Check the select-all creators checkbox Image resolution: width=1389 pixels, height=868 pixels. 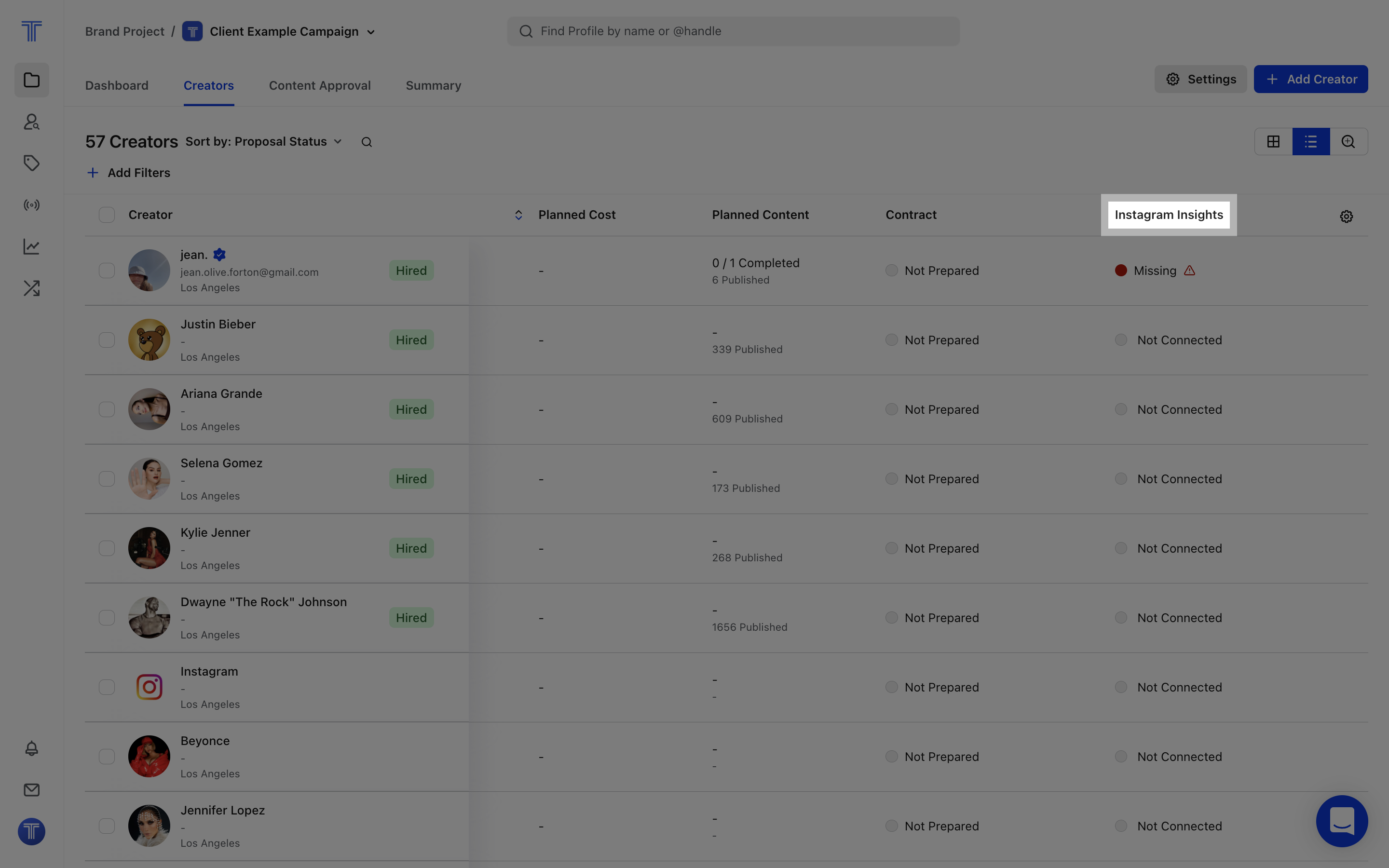click(x=107, y=215)
